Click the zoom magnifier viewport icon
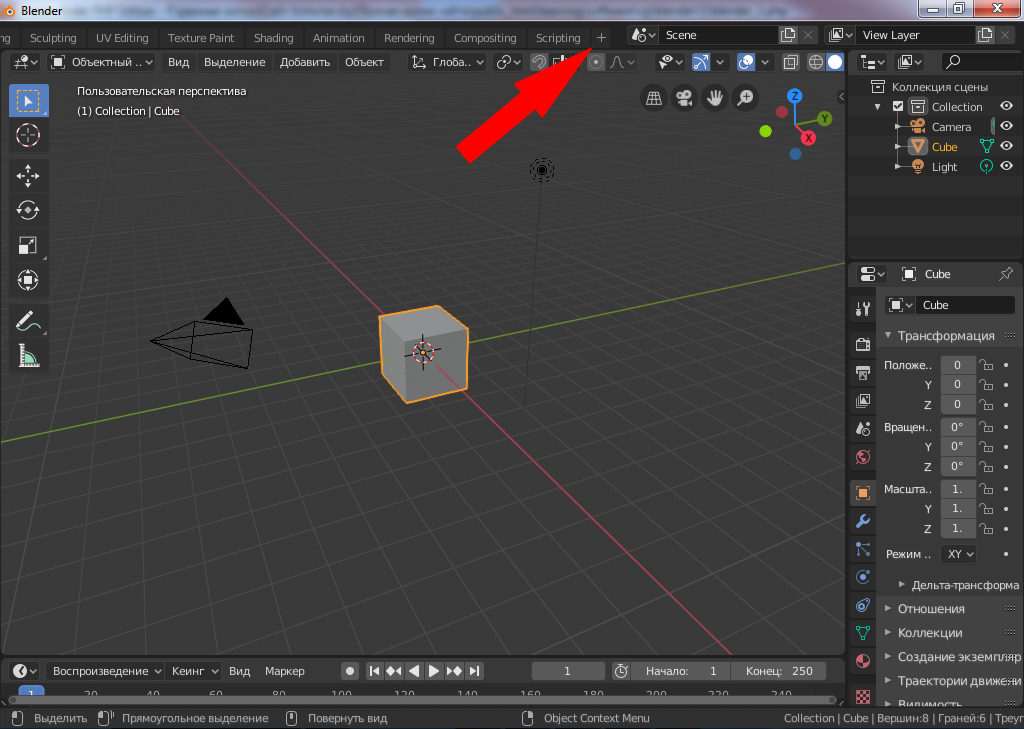This screenshot has width=1024, height=729. 745,98
